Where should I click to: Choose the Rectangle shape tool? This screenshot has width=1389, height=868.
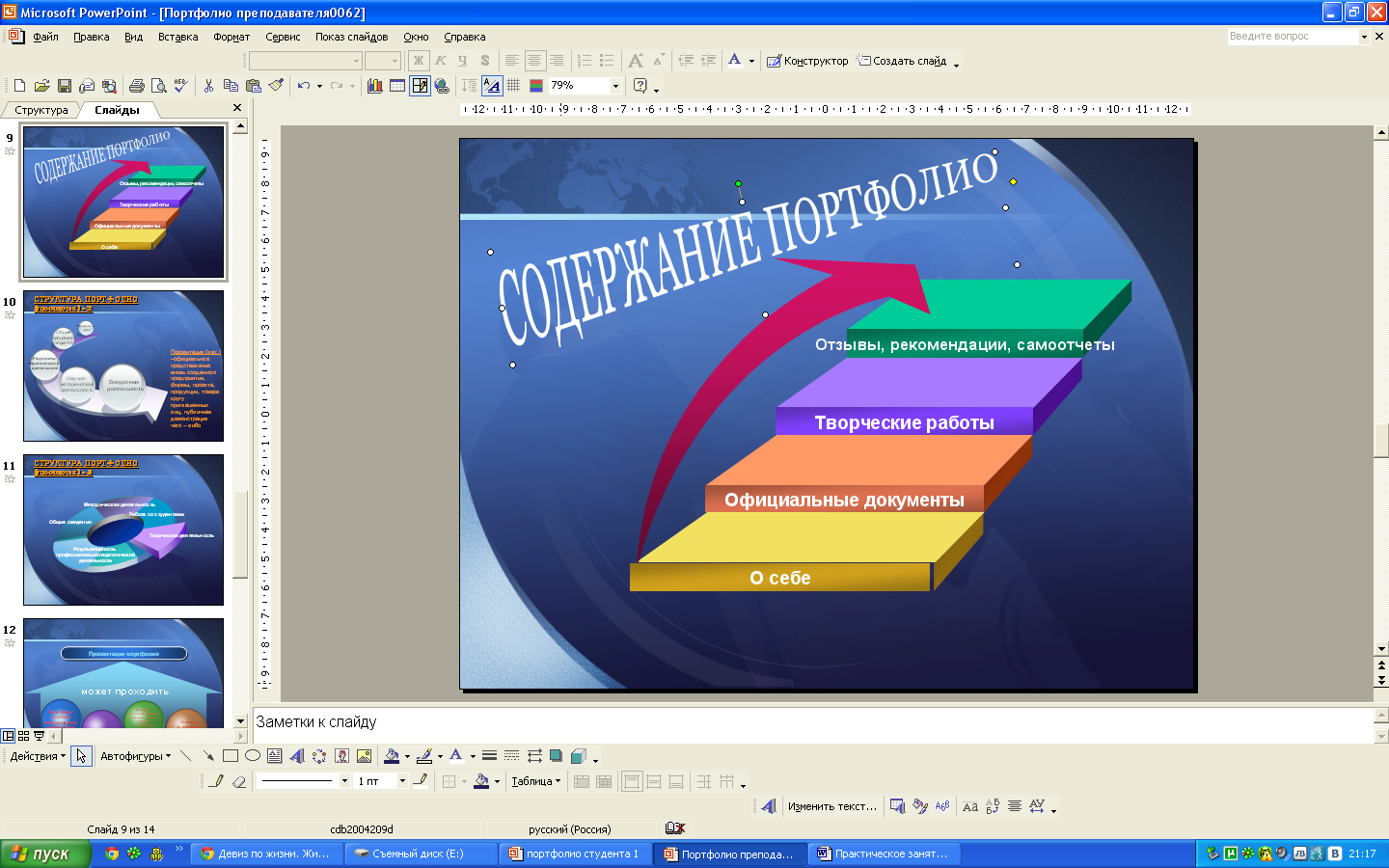click(x=231, y=756)
